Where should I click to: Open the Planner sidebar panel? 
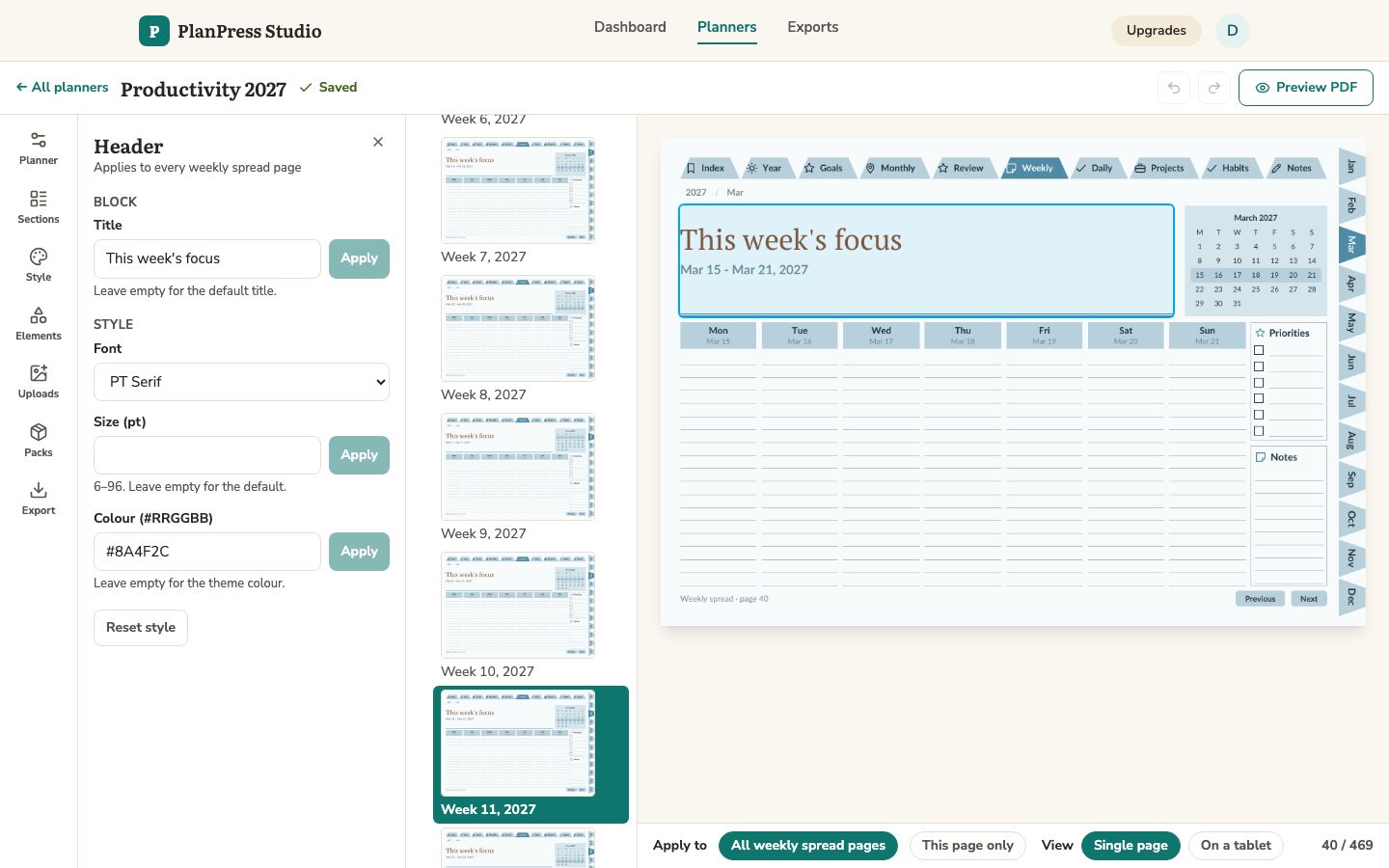[x=39, y=149]
